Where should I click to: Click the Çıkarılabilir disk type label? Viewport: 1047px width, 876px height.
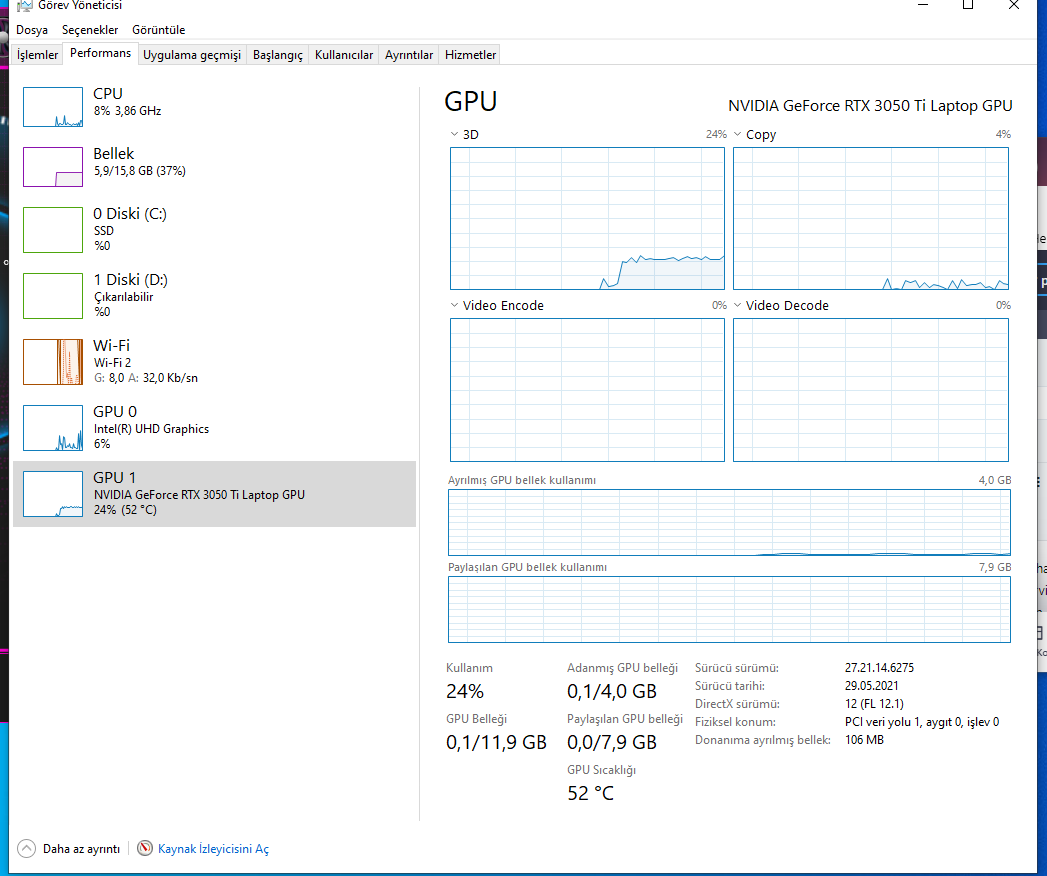click(124, 297)
